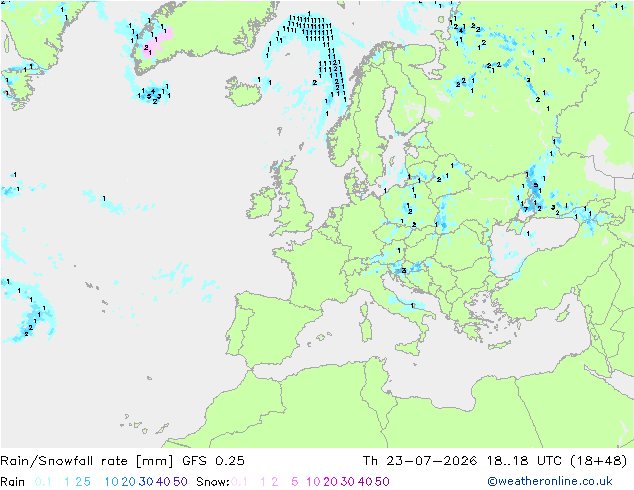
Task: Select the Snow legend value 50
Action: coord(382,482)
